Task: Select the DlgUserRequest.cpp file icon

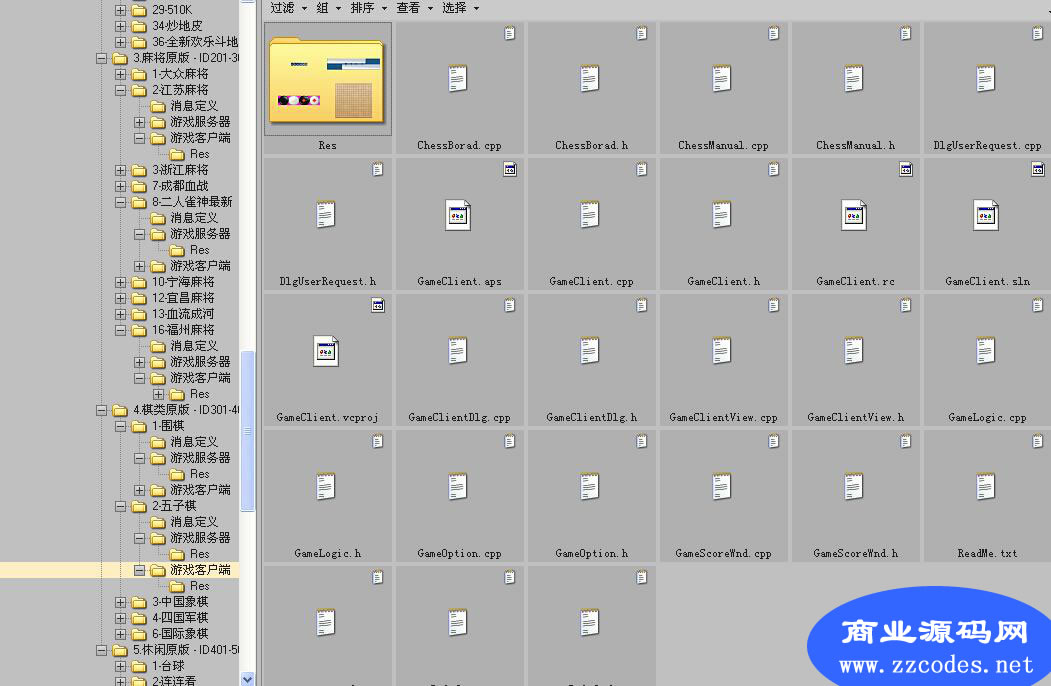Action: pos(985,78)
